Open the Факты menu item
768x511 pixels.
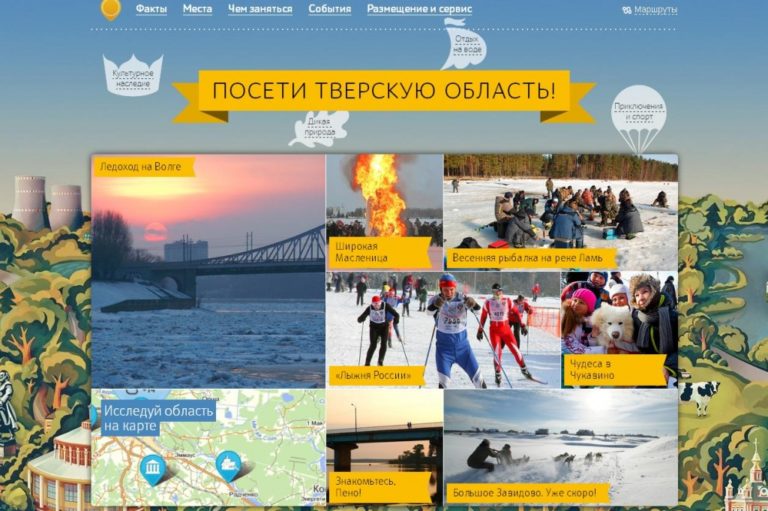[x=151, y=9]
